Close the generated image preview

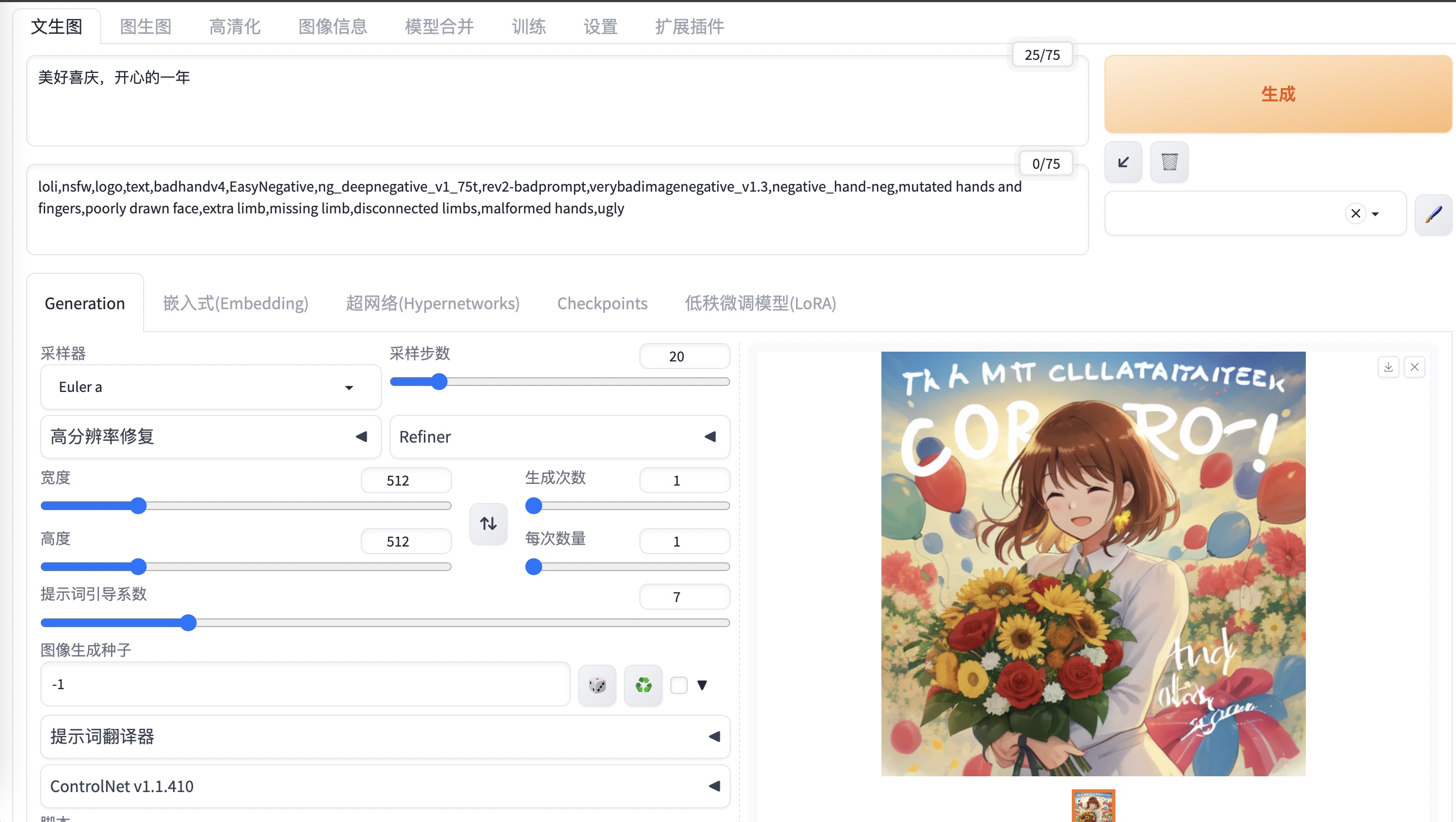[1414, 367]
